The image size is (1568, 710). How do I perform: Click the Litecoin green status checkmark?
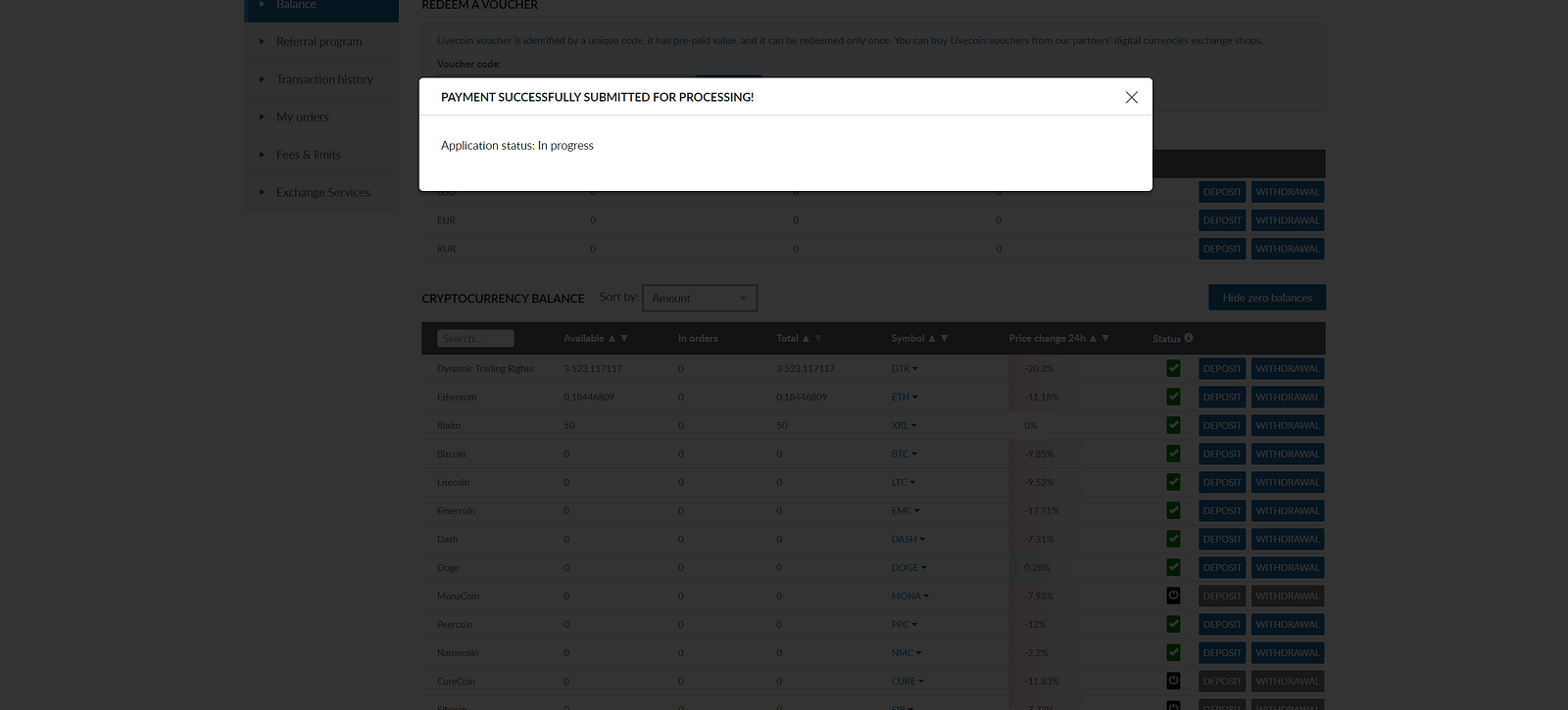[1173, 482]
